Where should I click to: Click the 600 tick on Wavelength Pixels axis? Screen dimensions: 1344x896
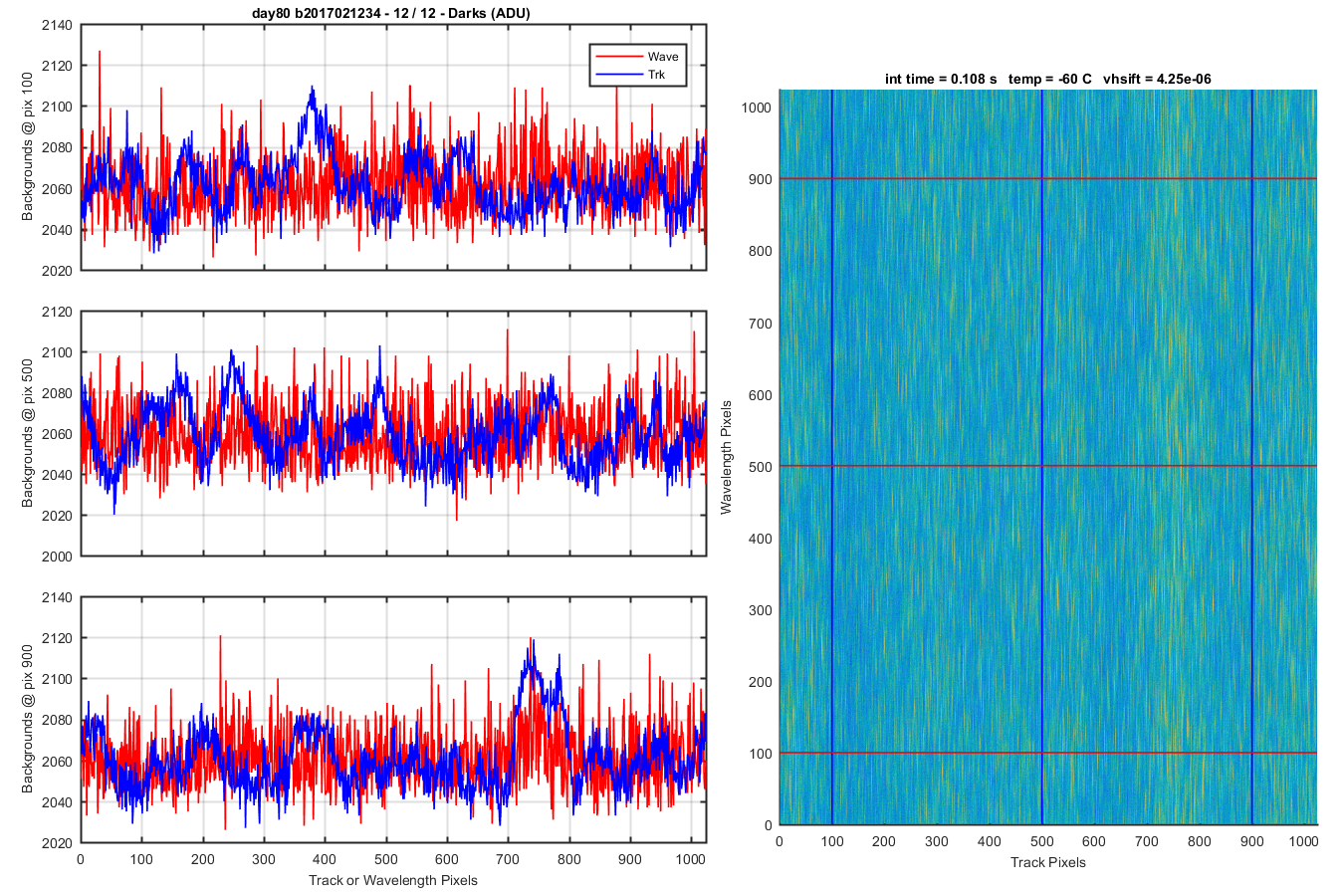[761, 395]
